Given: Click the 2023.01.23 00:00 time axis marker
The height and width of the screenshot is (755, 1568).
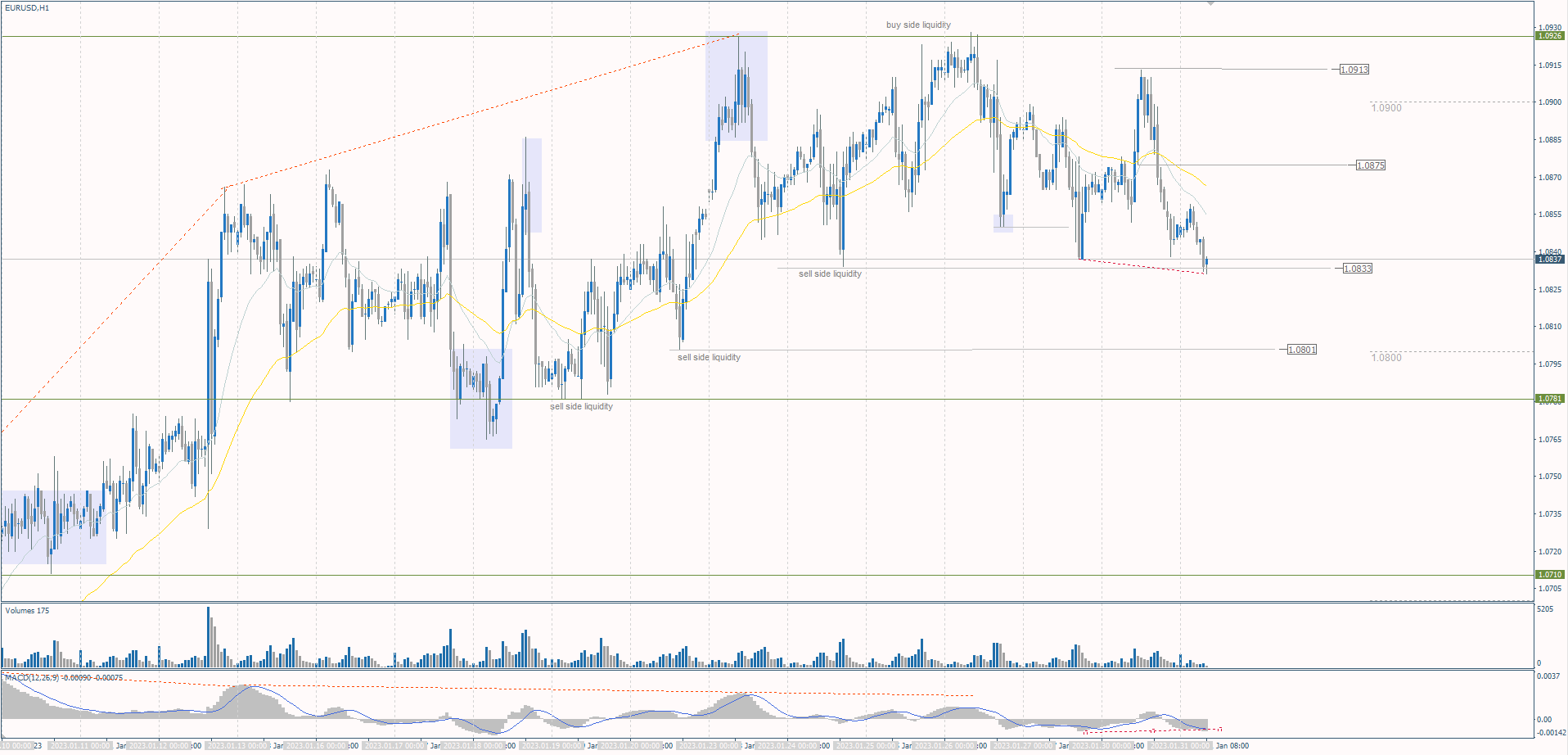Looking at the screenshot, I should [x=709, y=746].
